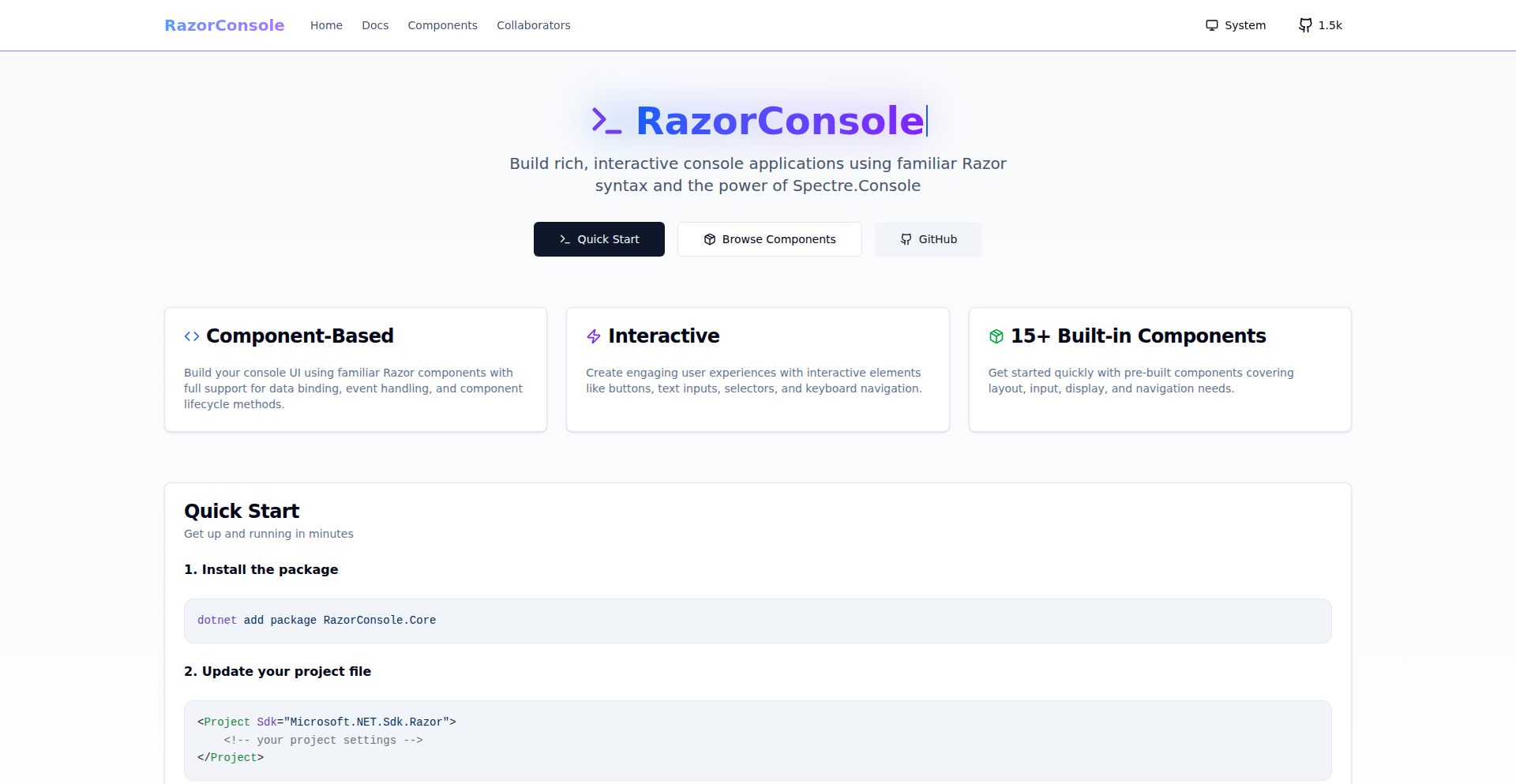Click the RazorConsole logo in the navbar
The height and width of the screenshot is (784, 1516).
click(224, 25)
